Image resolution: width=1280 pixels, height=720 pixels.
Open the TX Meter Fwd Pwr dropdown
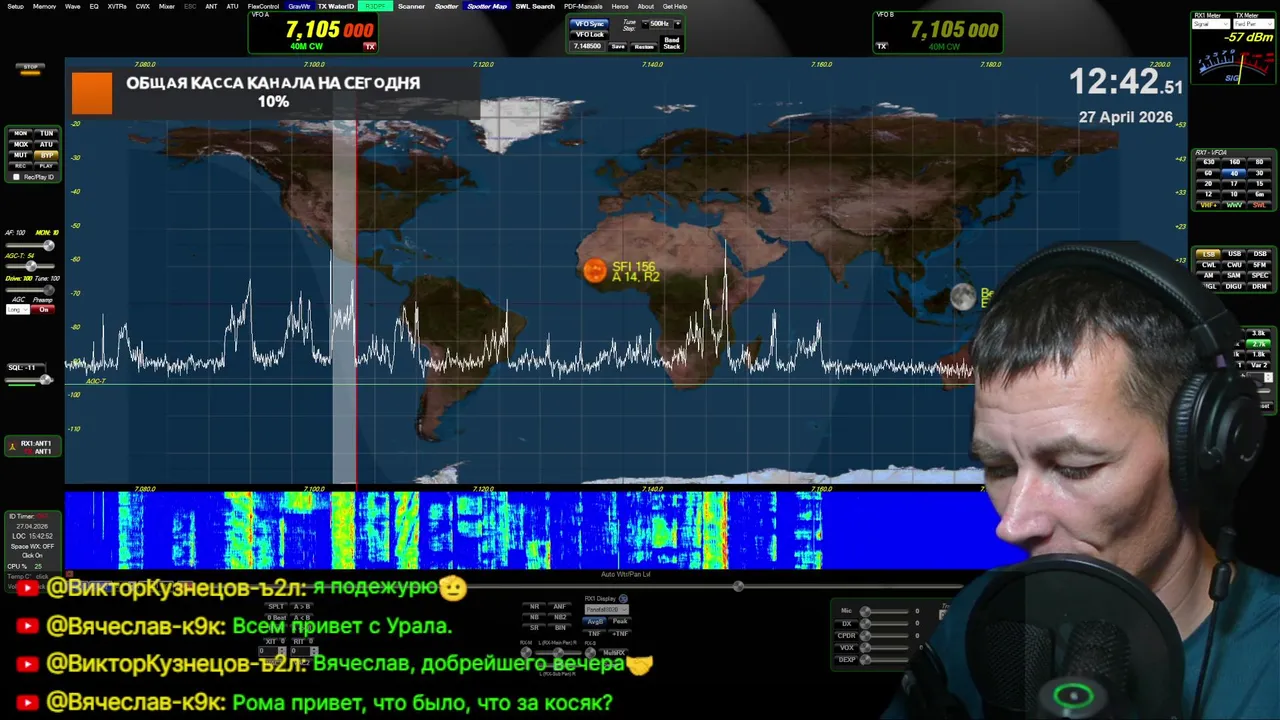(1253, 24)
